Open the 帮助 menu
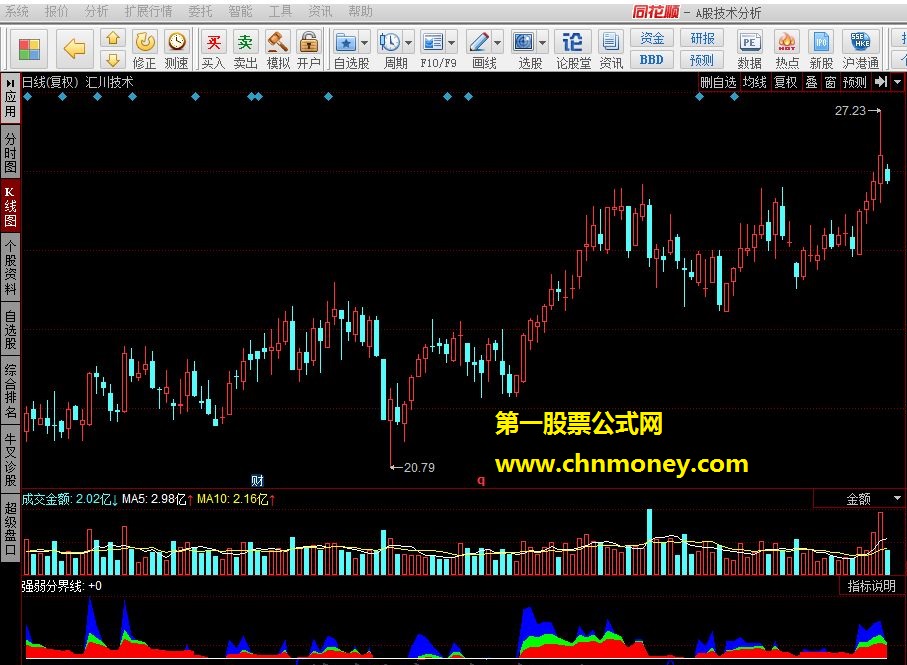Image resolution: width=907 pixels, height=665 pixels. (360, 11)
